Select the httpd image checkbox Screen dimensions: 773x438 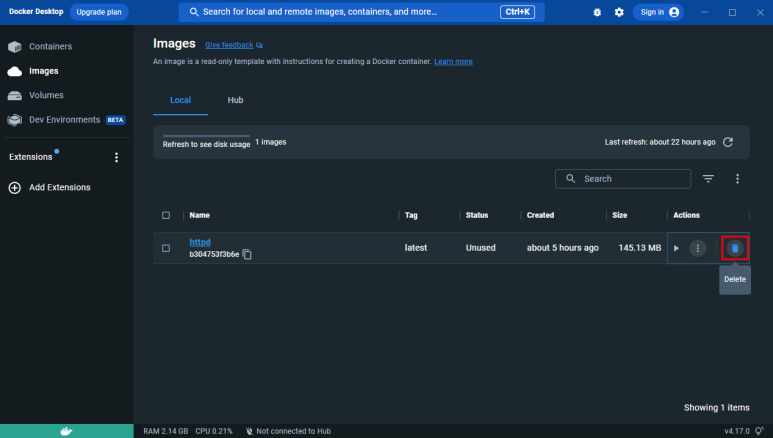[x=166, y=248]
